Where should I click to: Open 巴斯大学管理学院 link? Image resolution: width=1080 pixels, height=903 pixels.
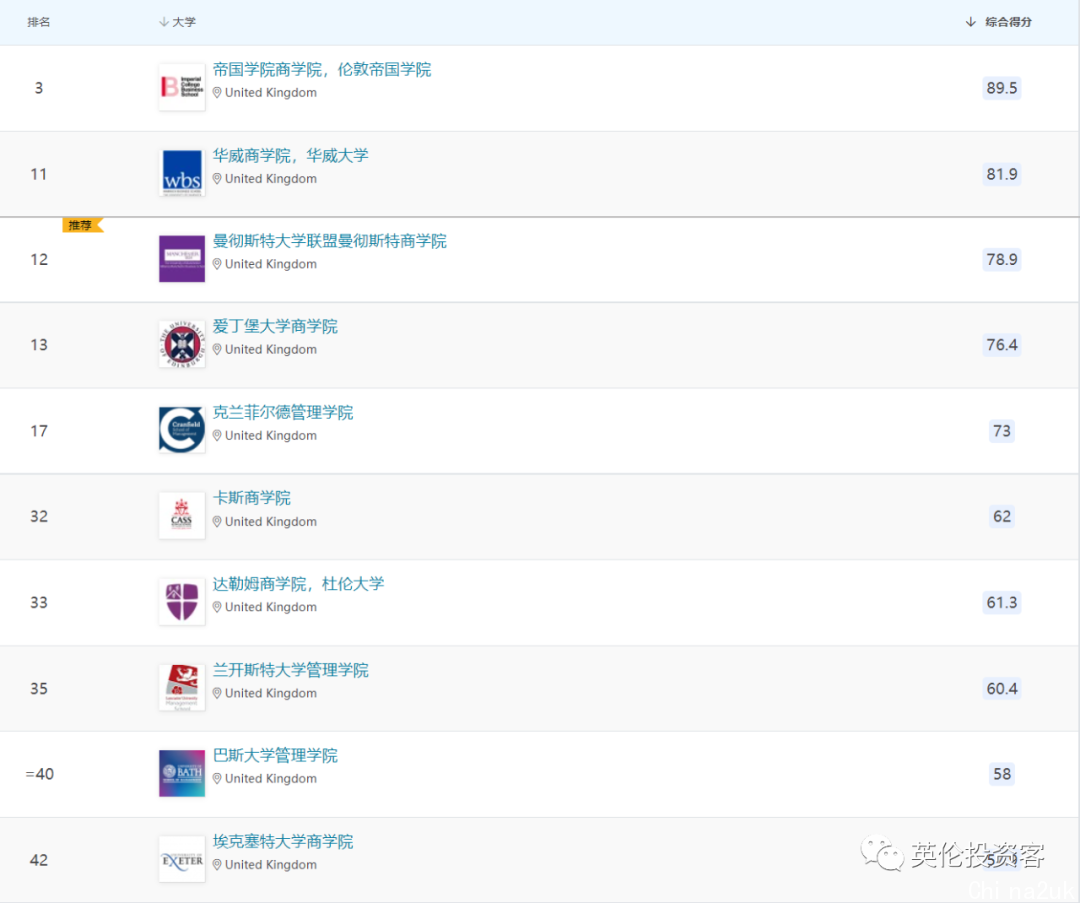coord(275,756)
